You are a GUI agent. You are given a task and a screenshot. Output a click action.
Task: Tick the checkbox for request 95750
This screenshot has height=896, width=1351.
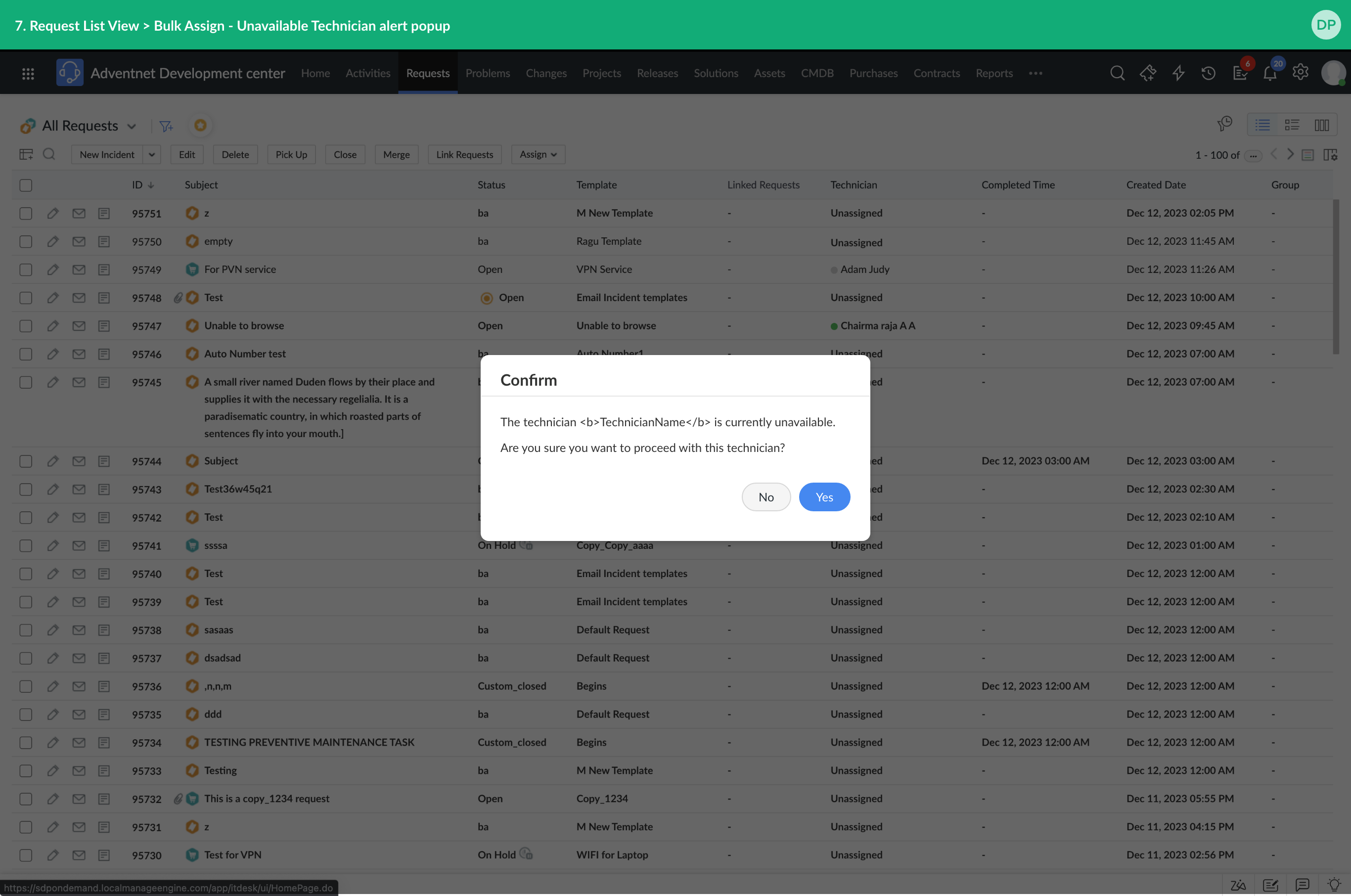(26, 242)
